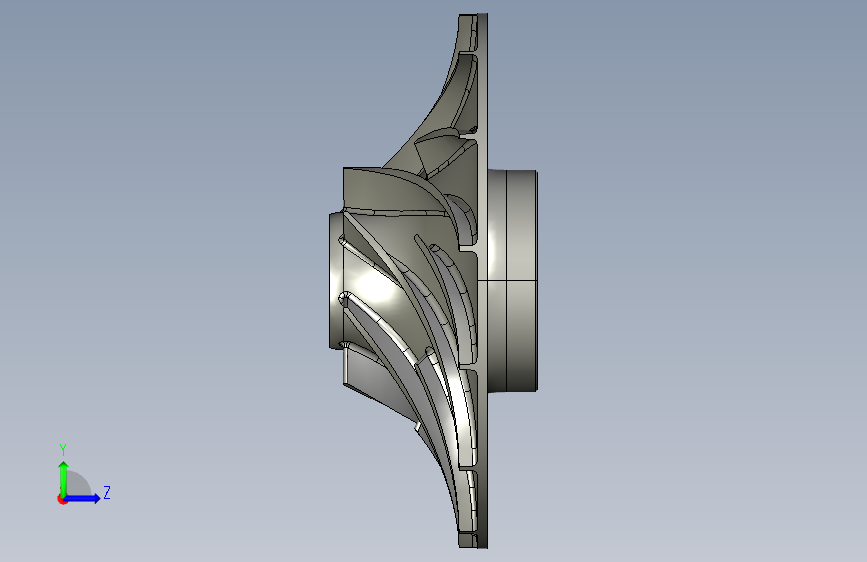Click the green Y axis arrow of the triad
The image size is (867, 562).
click(64, 478)
